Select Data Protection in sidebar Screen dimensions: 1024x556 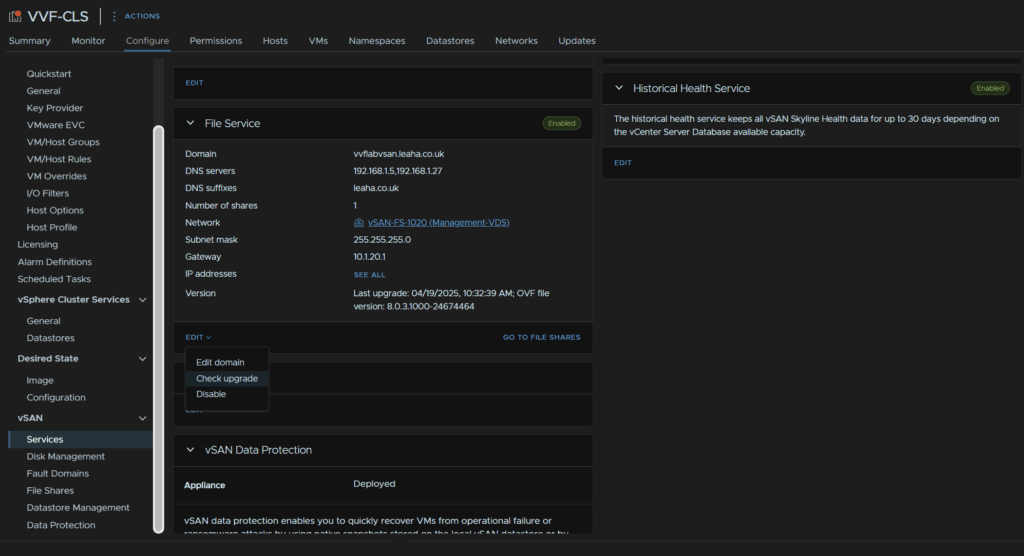61,525
